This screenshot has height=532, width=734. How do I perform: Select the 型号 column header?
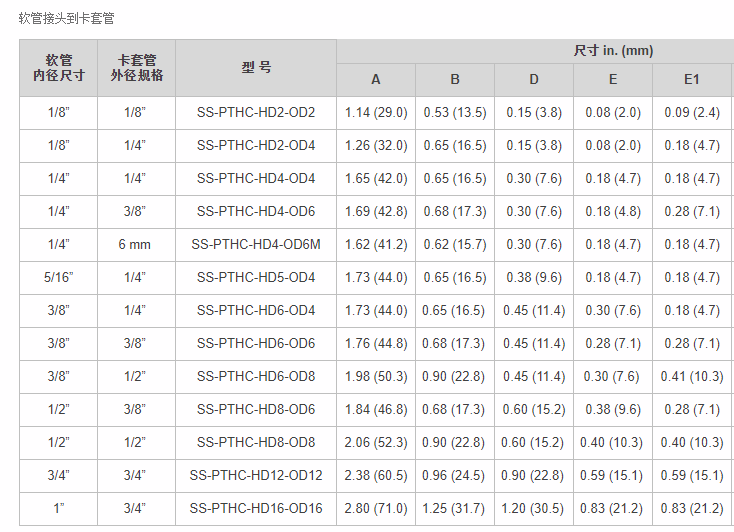[256, 68]
